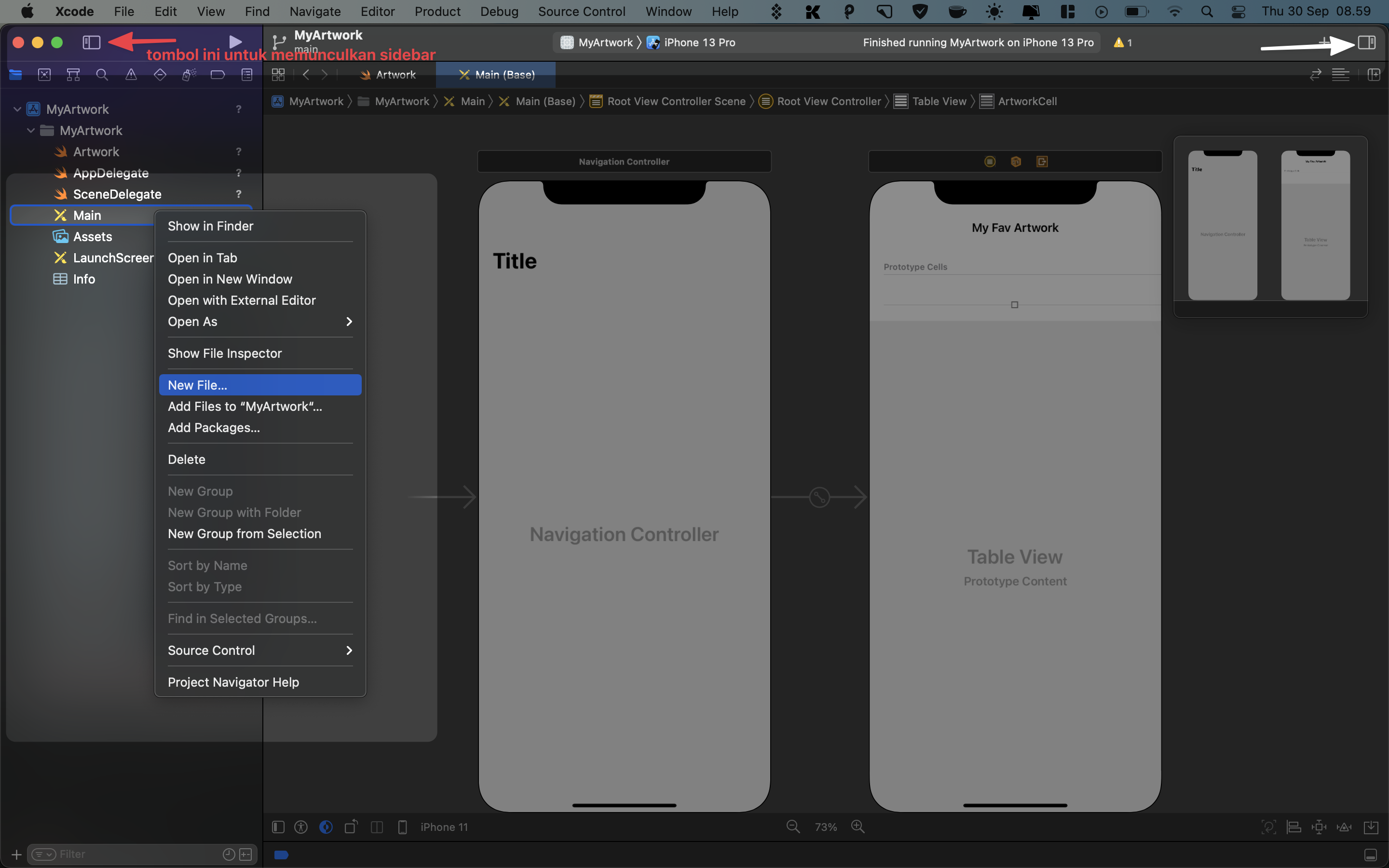Open Spotlight search in menu bar
Image resolution: width=1389 pixels, height=868 pixels.
1207,12
